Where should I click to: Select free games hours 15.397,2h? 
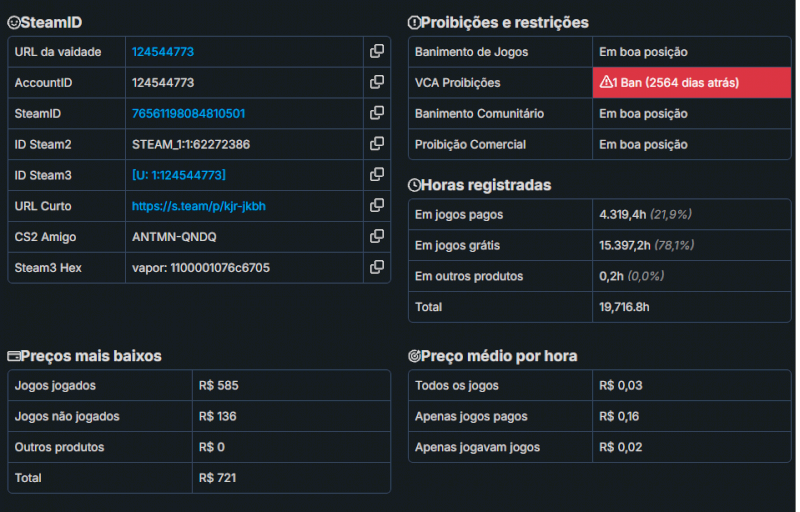624,245
